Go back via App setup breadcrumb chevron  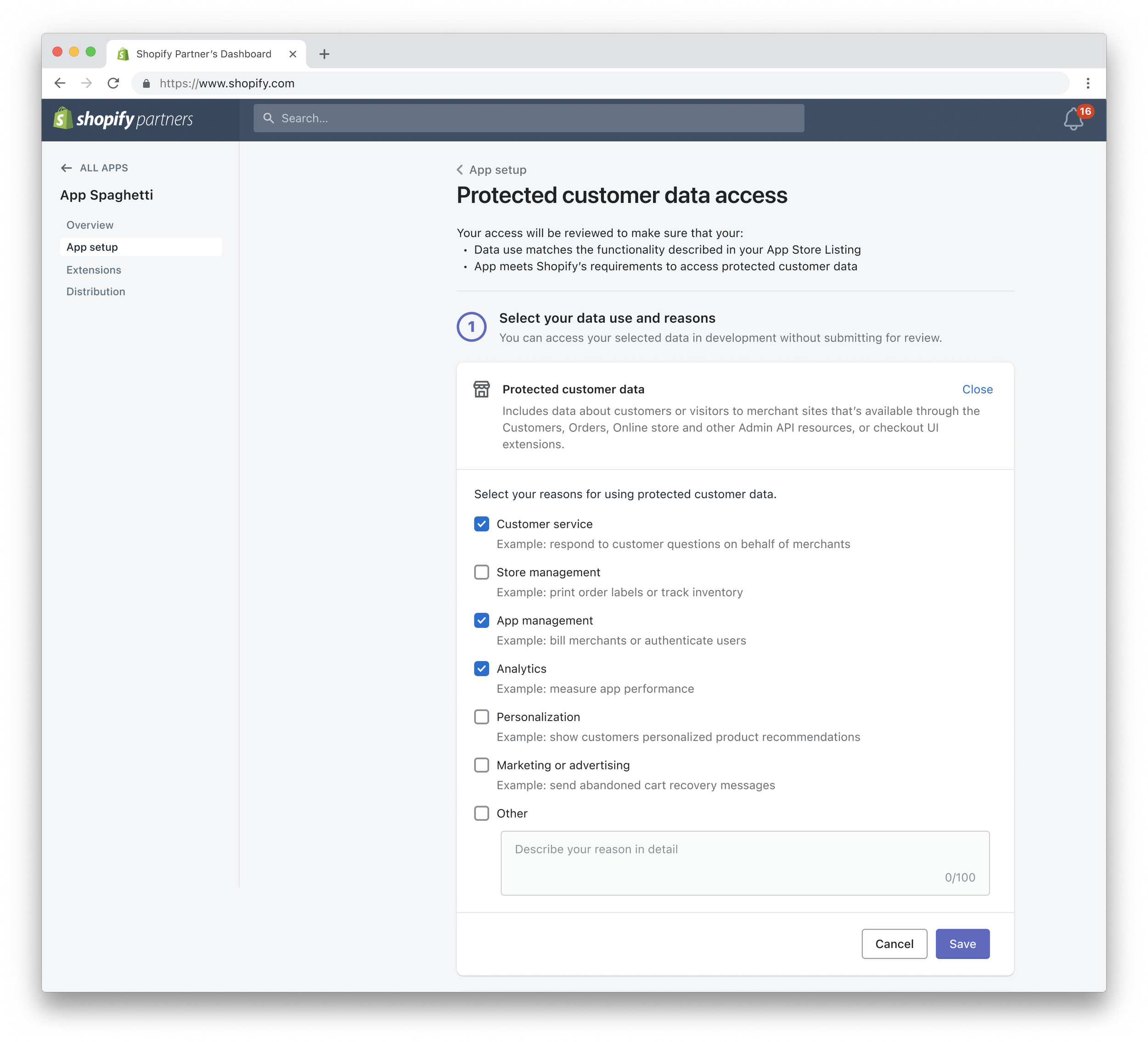(460, 169)
